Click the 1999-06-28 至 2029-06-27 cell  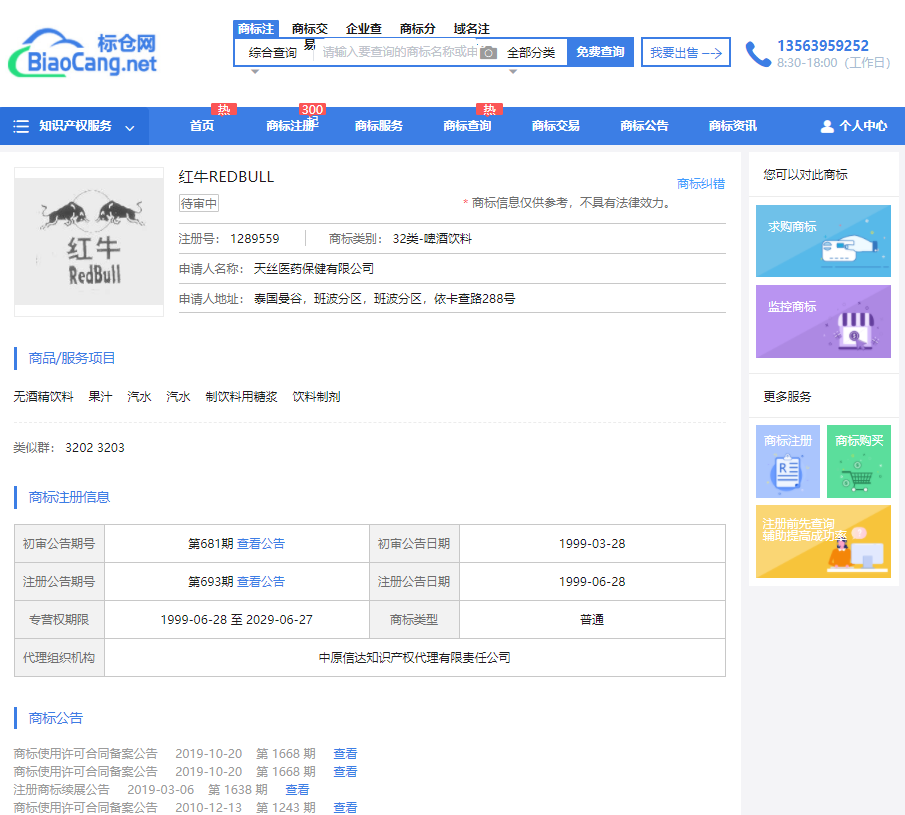237,620
